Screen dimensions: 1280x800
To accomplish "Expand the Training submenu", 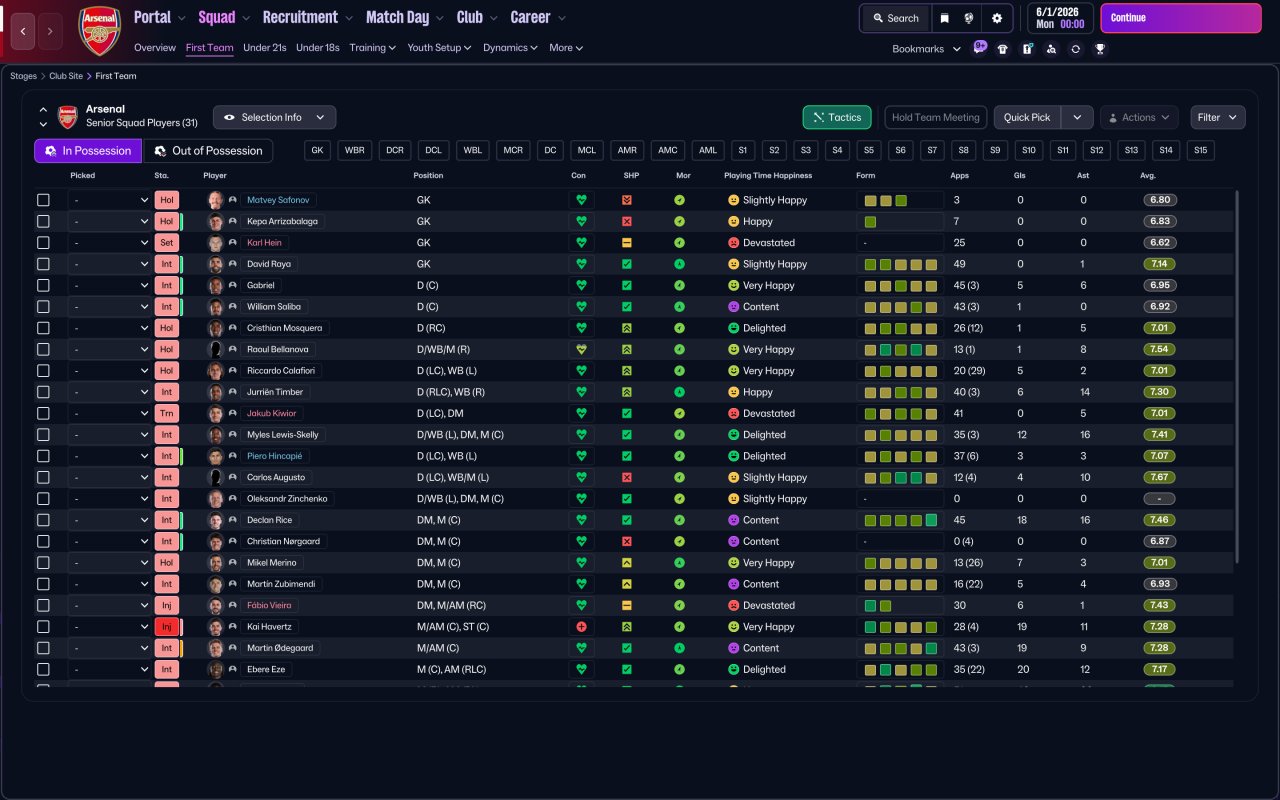I will point(372,48).
